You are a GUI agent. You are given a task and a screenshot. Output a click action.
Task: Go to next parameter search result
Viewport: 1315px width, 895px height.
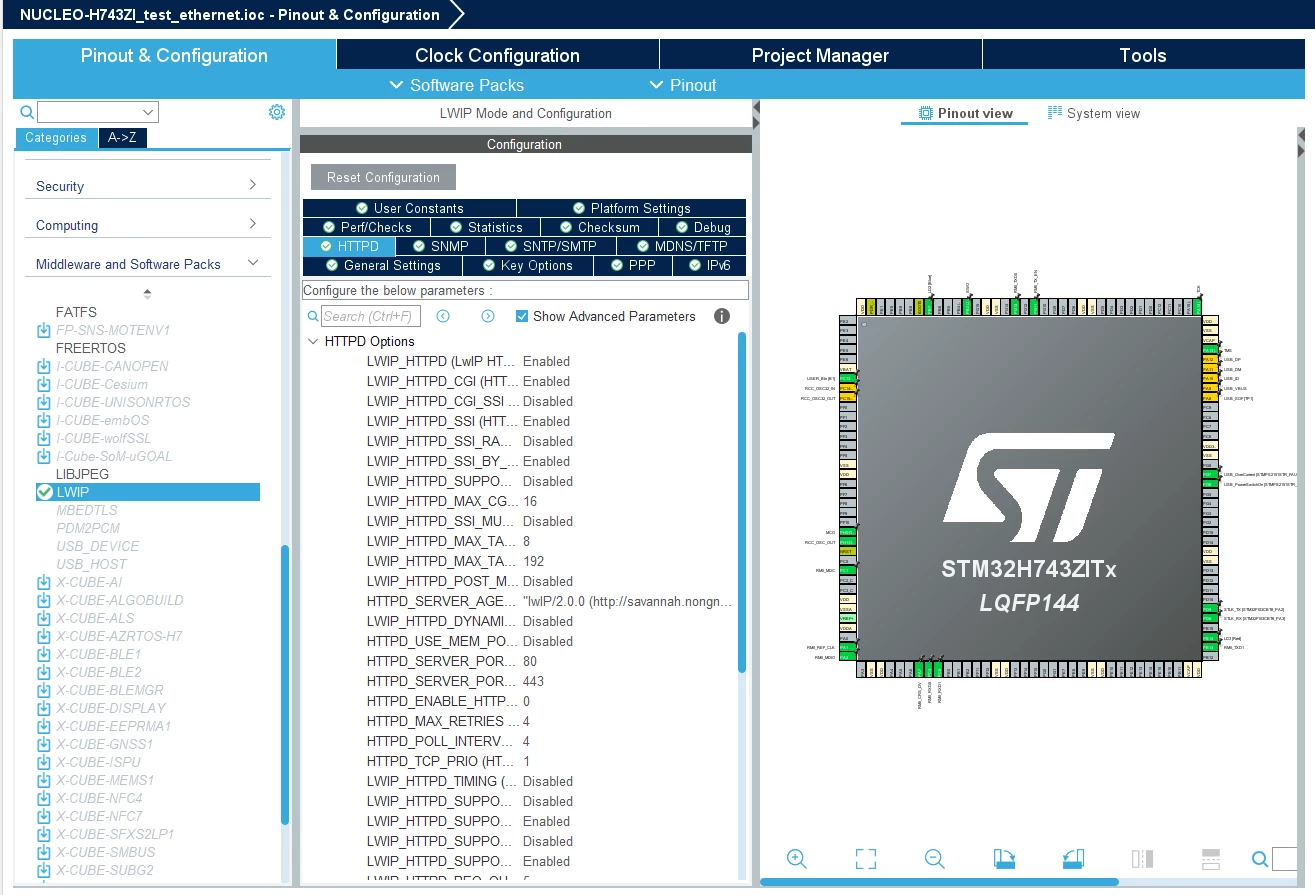coord(488,316)
